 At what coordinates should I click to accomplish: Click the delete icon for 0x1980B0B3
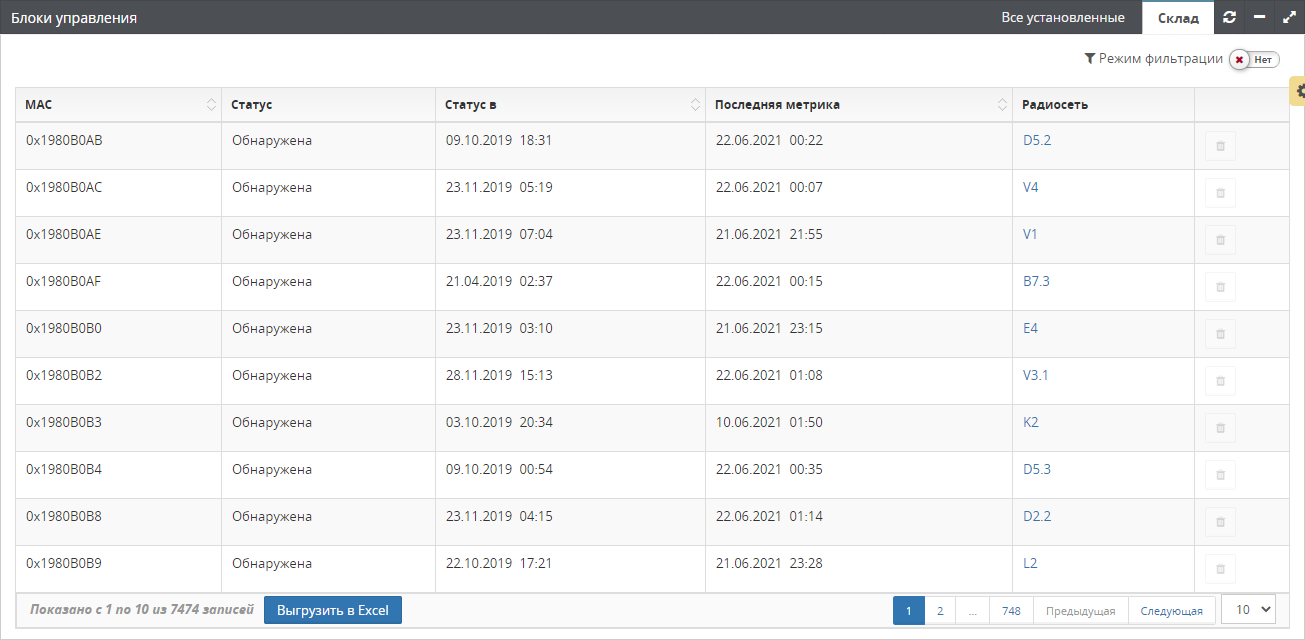[x=1220, y=428]
